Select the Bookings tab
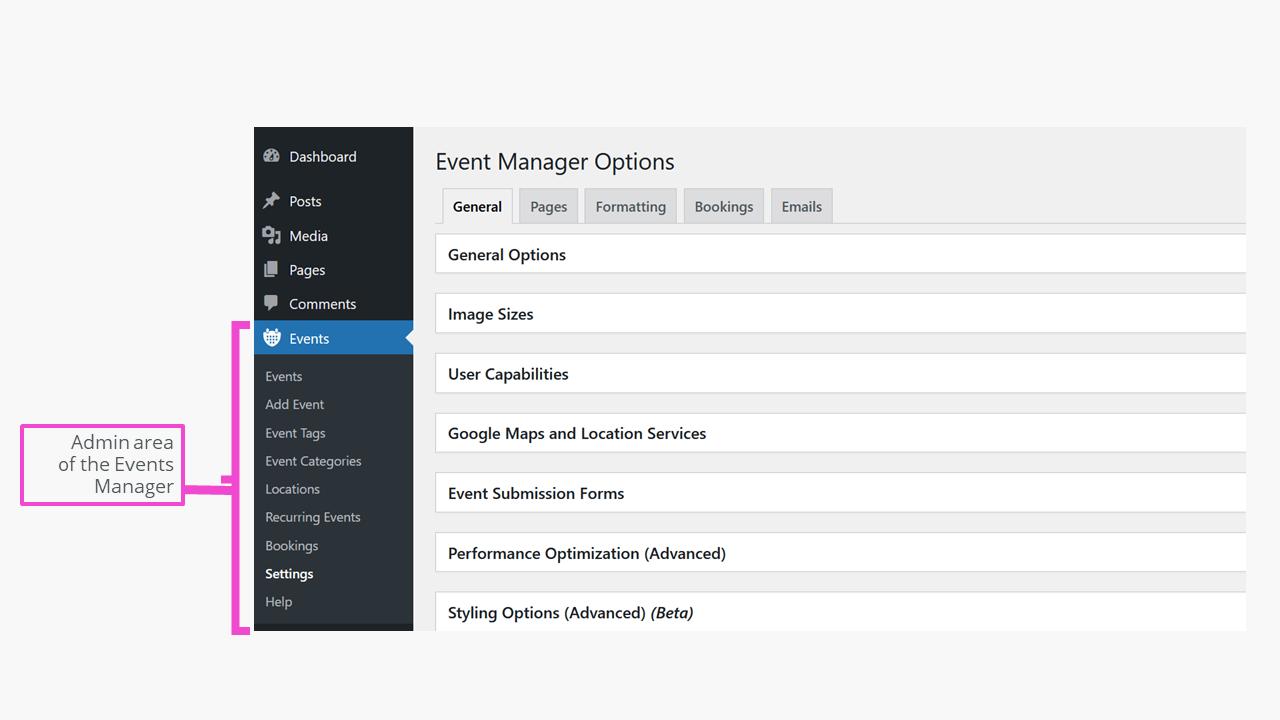Image resolution: width=1280 pixels, height=720 pixels. pos(723,206)
